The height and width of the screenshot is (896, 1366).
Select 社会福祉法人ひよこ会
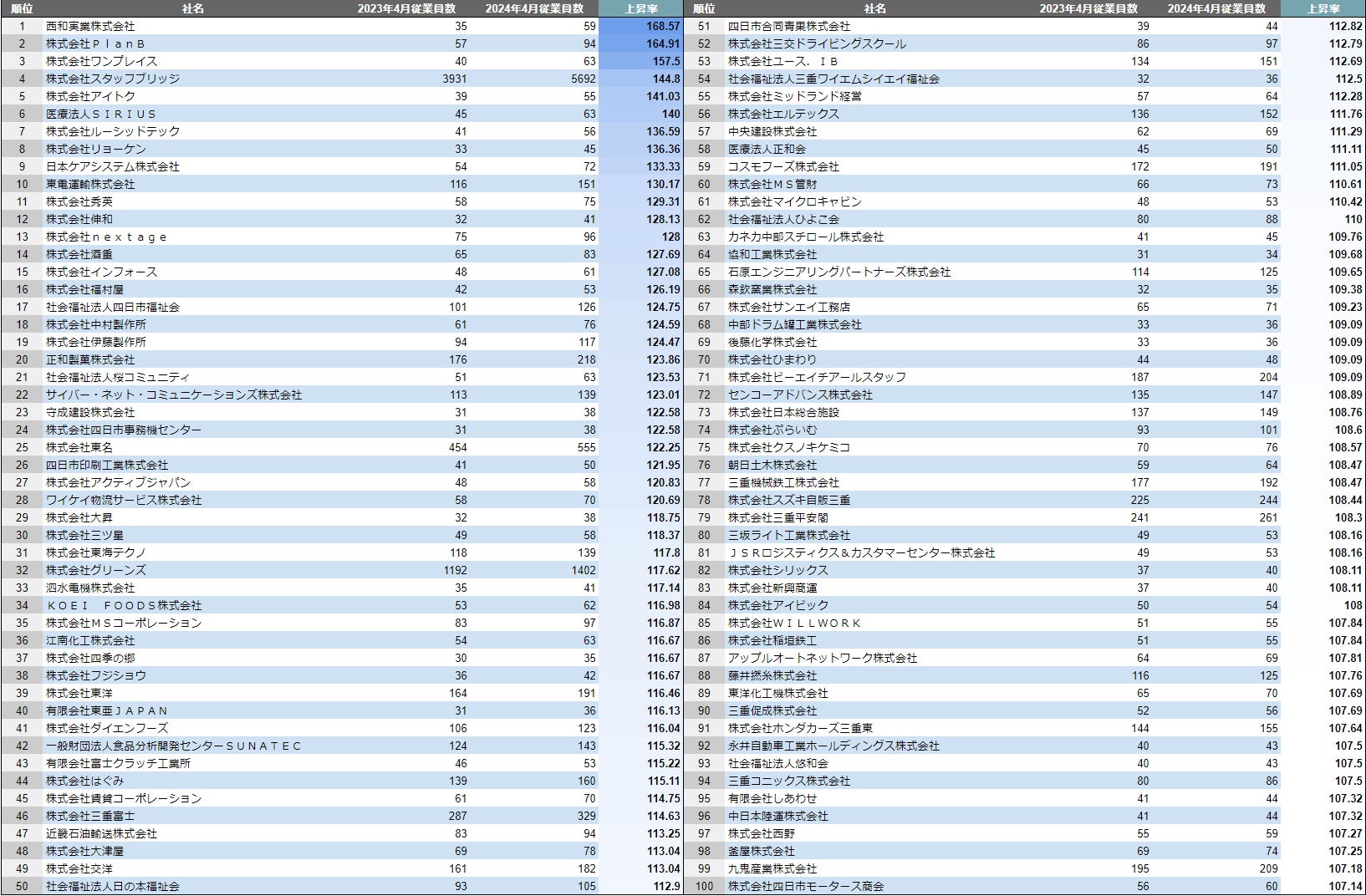pos(783,219)
